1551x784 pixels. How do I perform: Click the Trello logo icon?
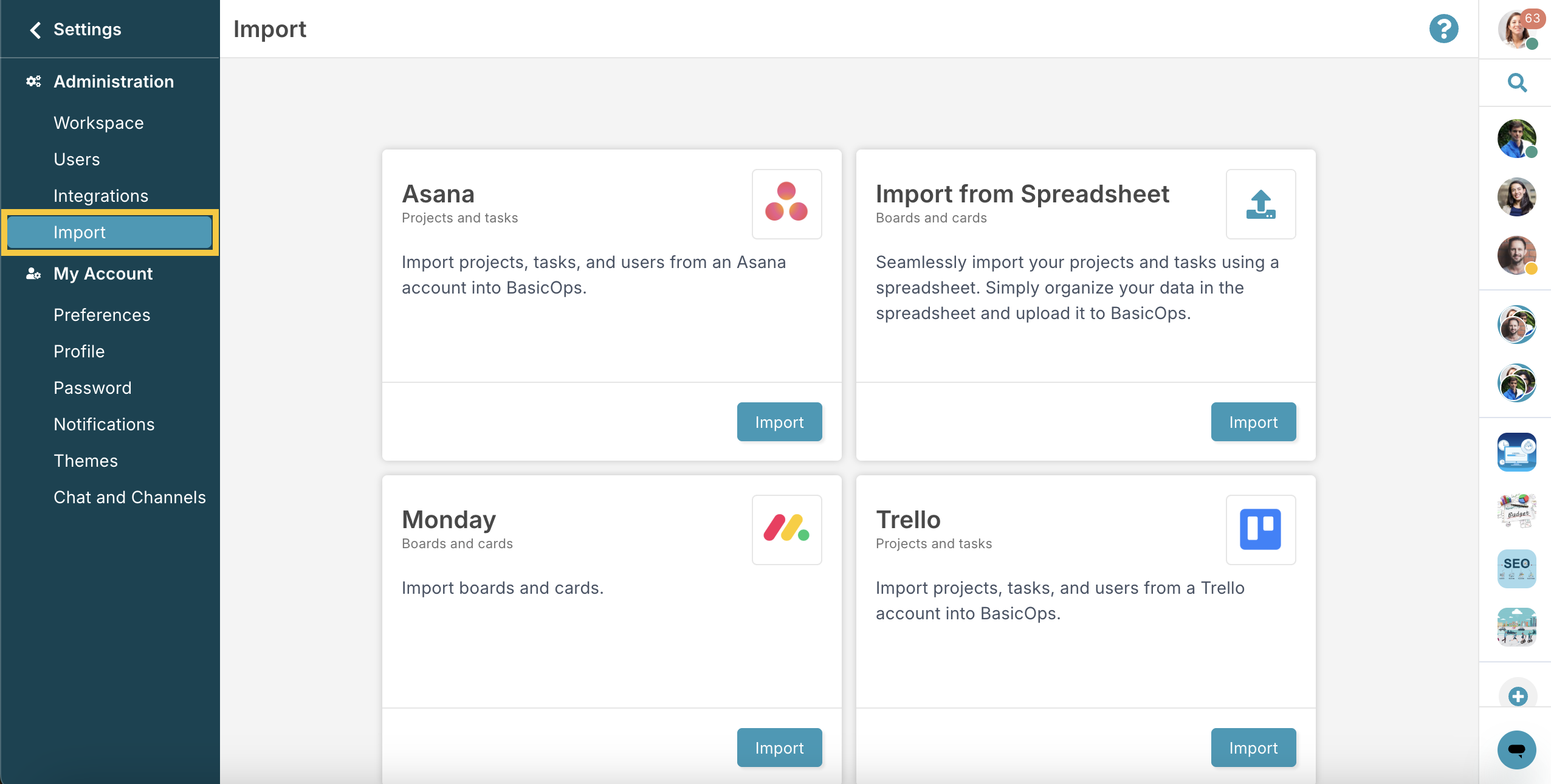coord(1260,529)
